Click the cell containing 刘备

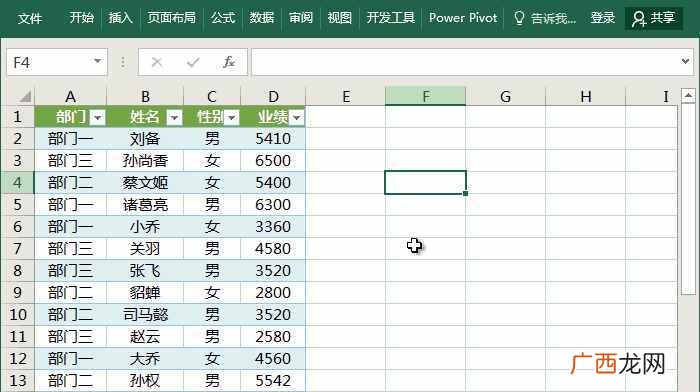[x=145, y=139]
